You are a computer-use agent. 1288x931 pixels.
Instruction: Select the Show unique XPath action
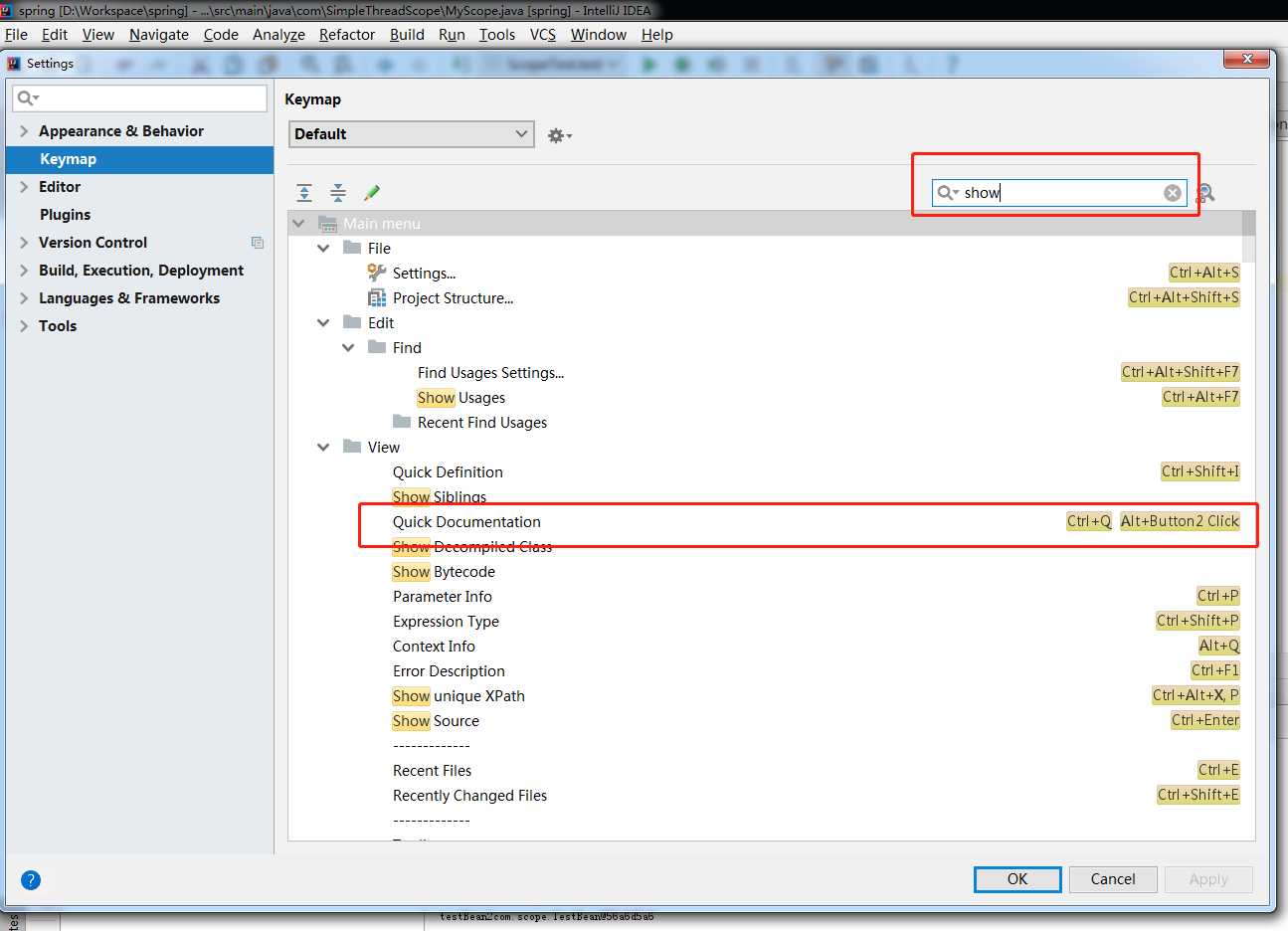pos(459,696)
